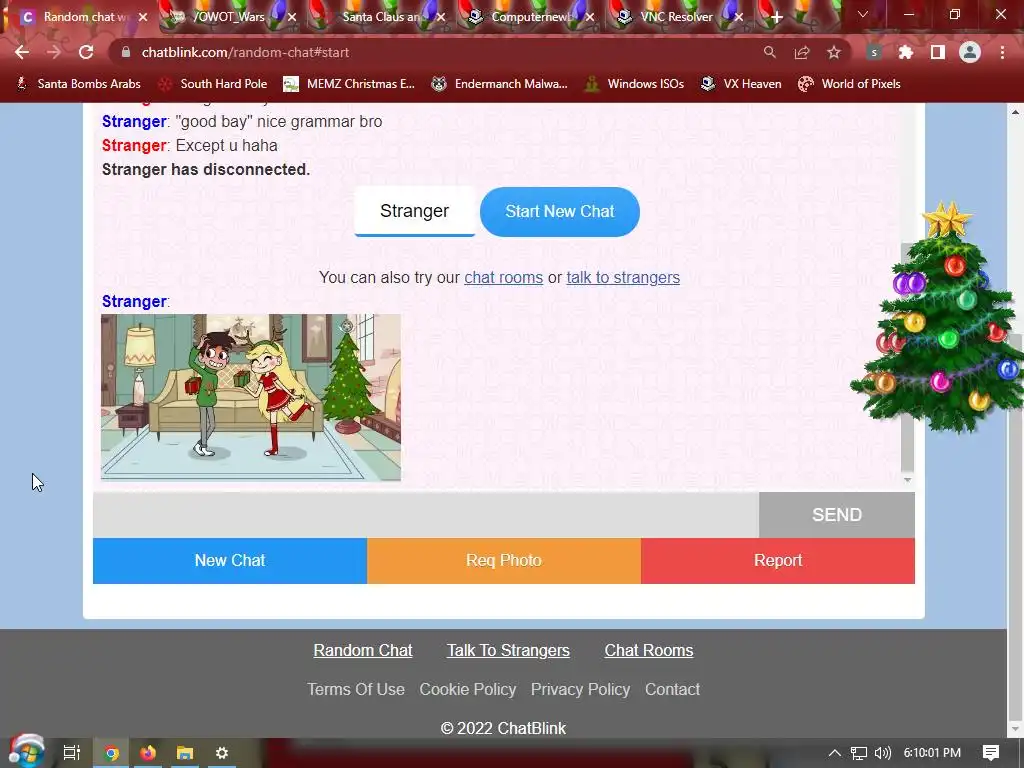
Task: Toggle the browser side panel
Action: coord(938,52)
